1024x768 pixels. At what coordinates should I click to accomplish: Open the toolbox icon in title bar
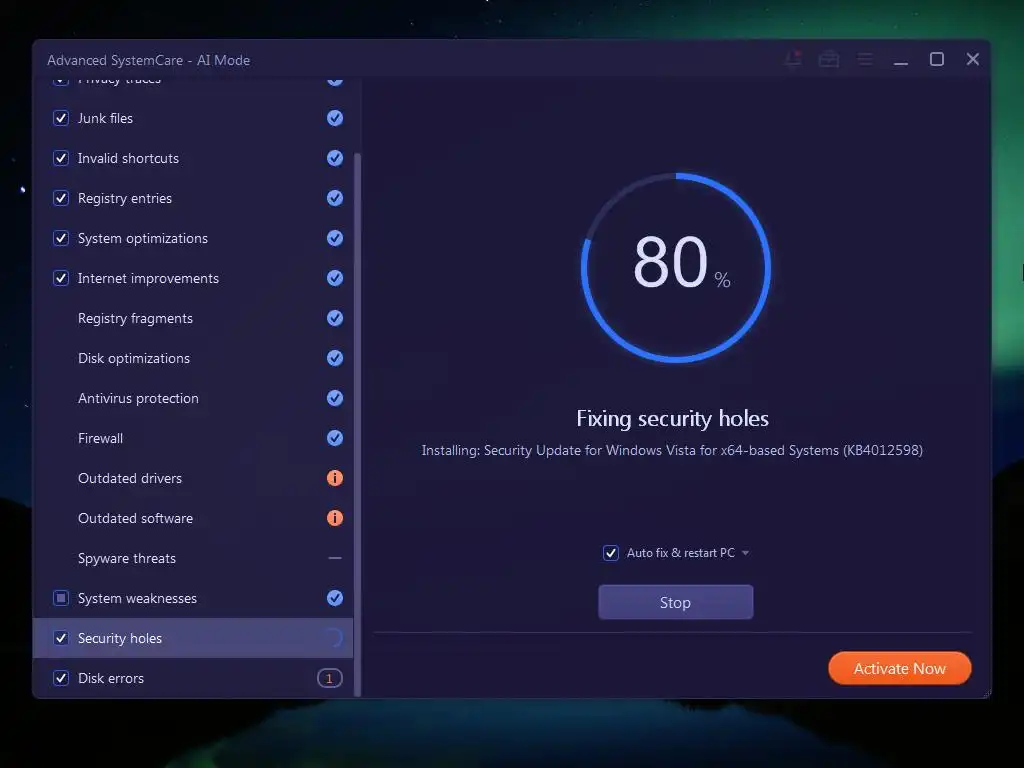point(829,59)
